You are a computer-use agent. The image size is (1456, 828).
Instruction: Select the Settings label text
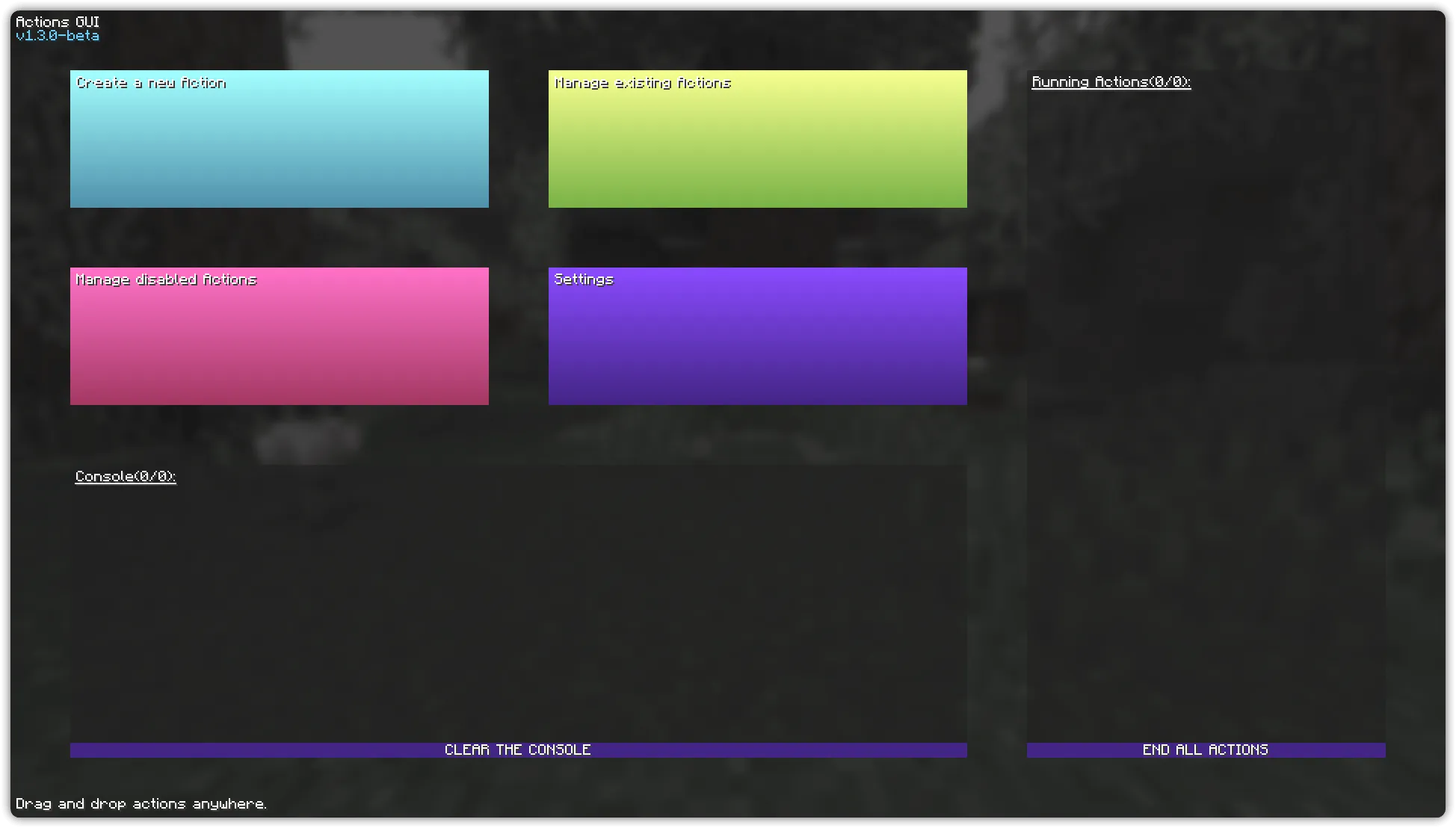pos(583,279)
